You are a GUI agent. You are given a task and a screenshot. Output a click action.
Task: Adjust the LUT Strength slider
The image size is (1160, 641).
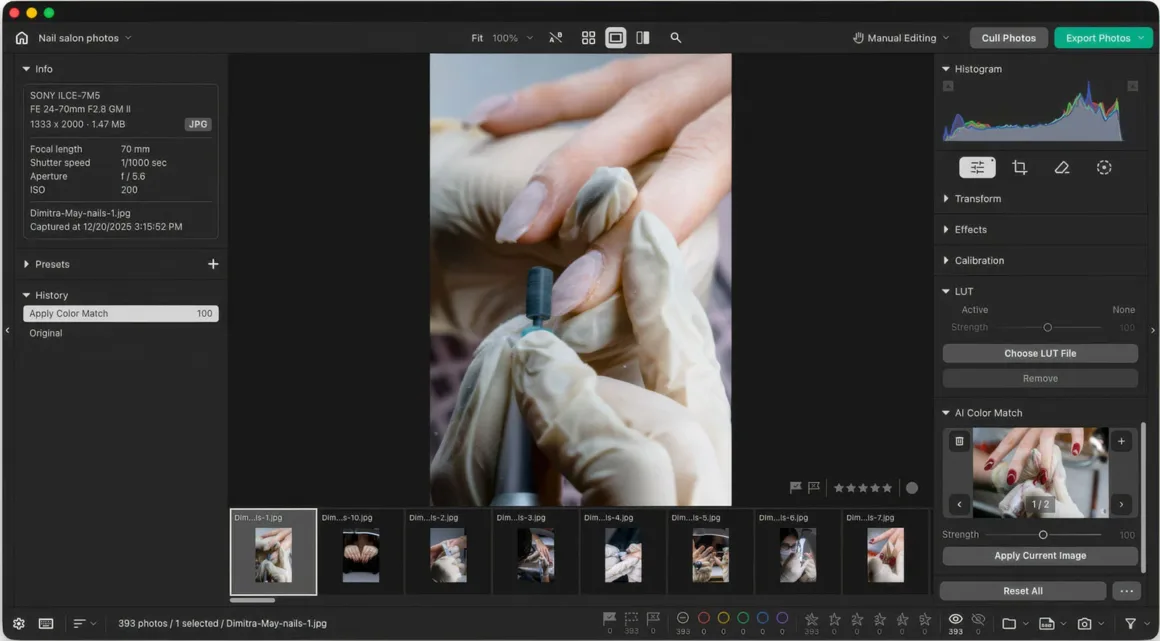(1048, 327)
